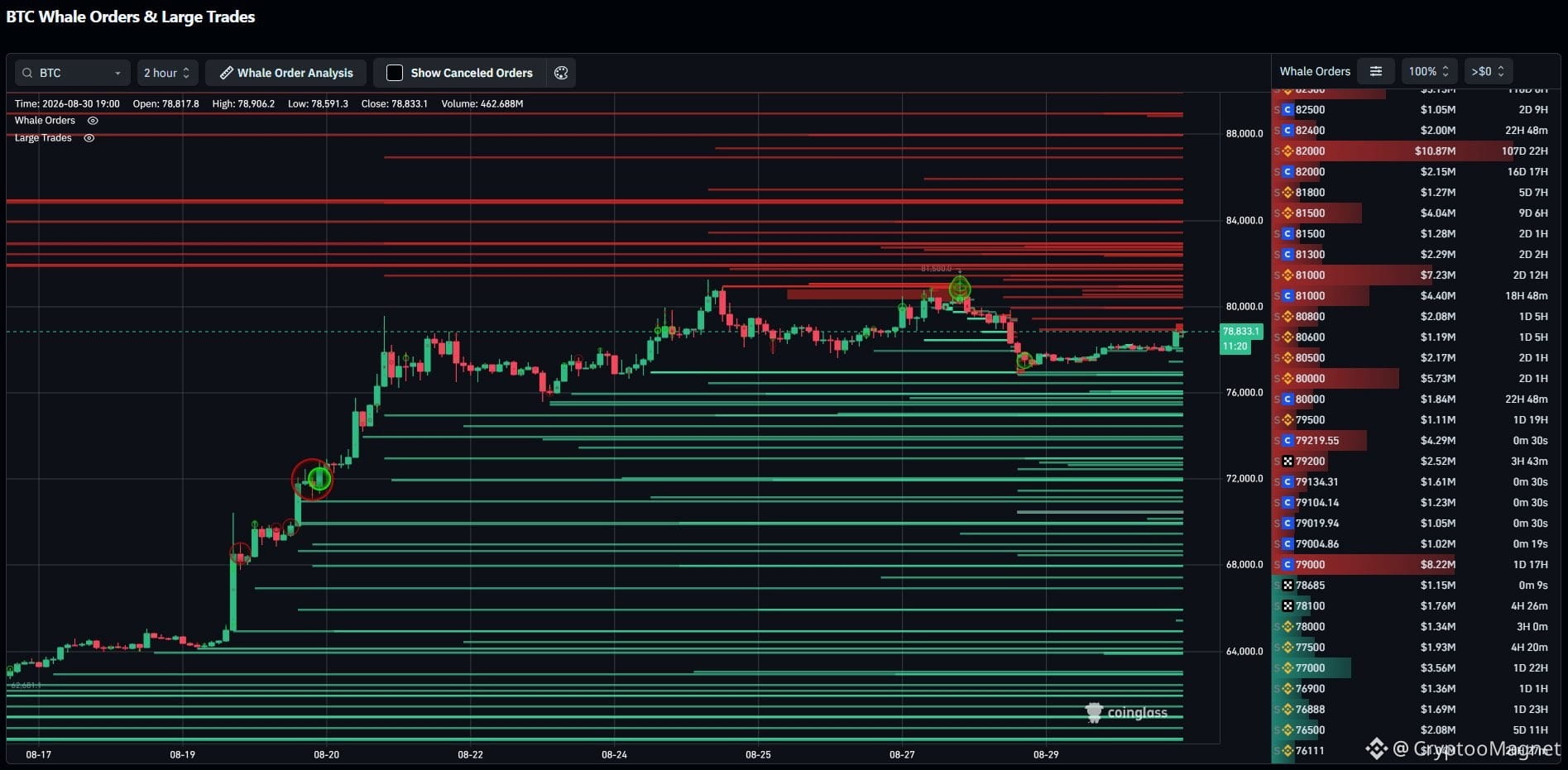Screen dimensions: 1568x770
Task: Select the 79019.94 price row
Action: [1416, 524]
